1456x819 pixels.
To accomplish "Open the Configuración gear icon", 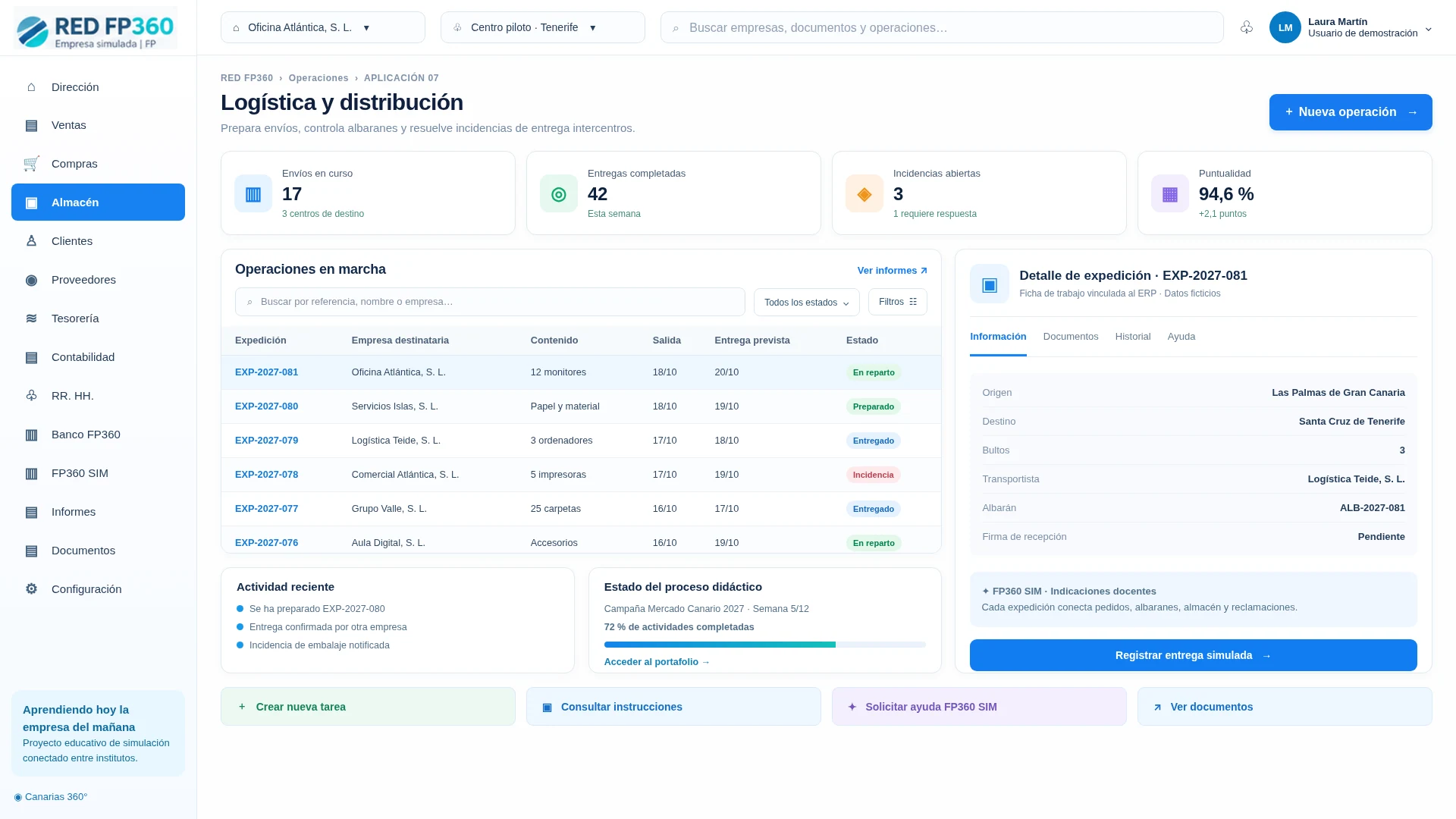I will tap(31, 589).
